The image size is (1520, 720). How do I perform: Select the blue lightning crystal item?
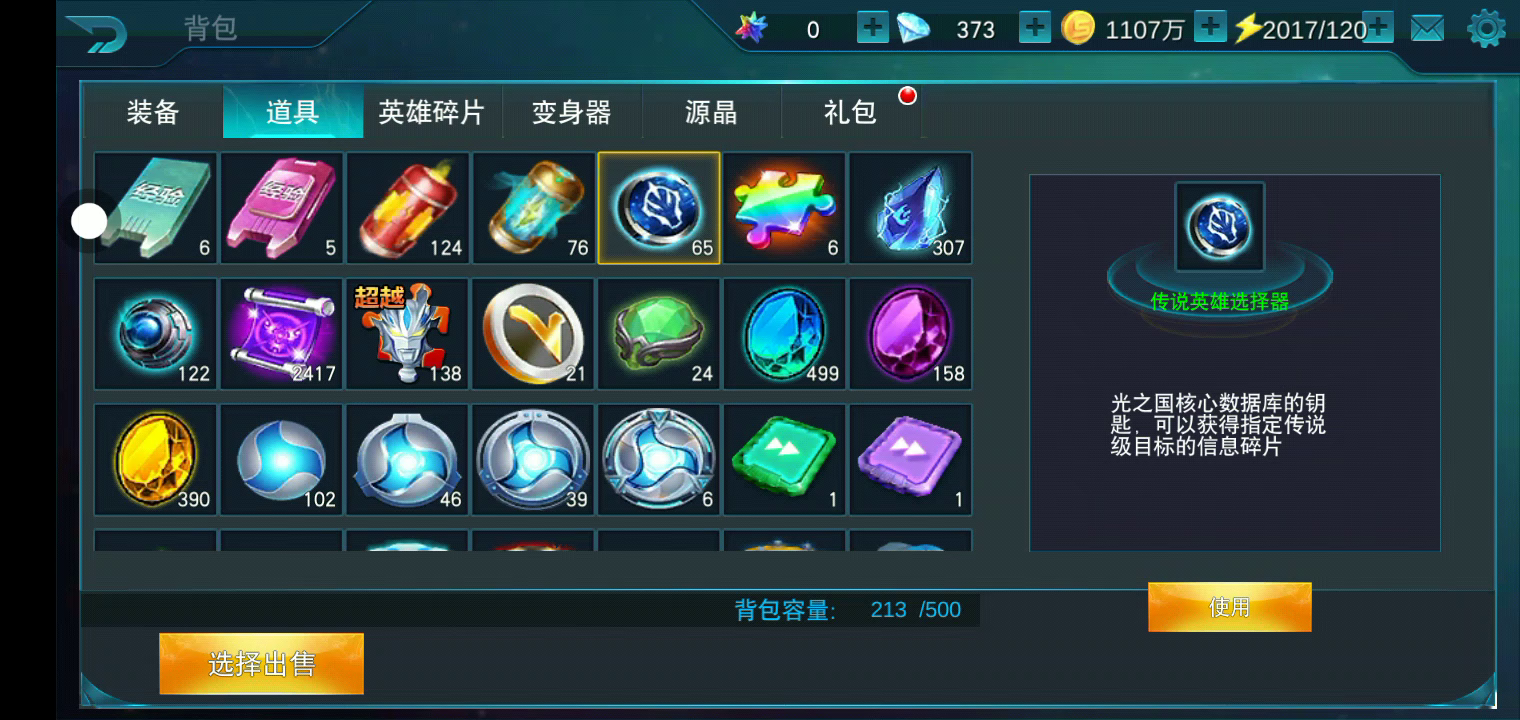(x=911, y=208)
